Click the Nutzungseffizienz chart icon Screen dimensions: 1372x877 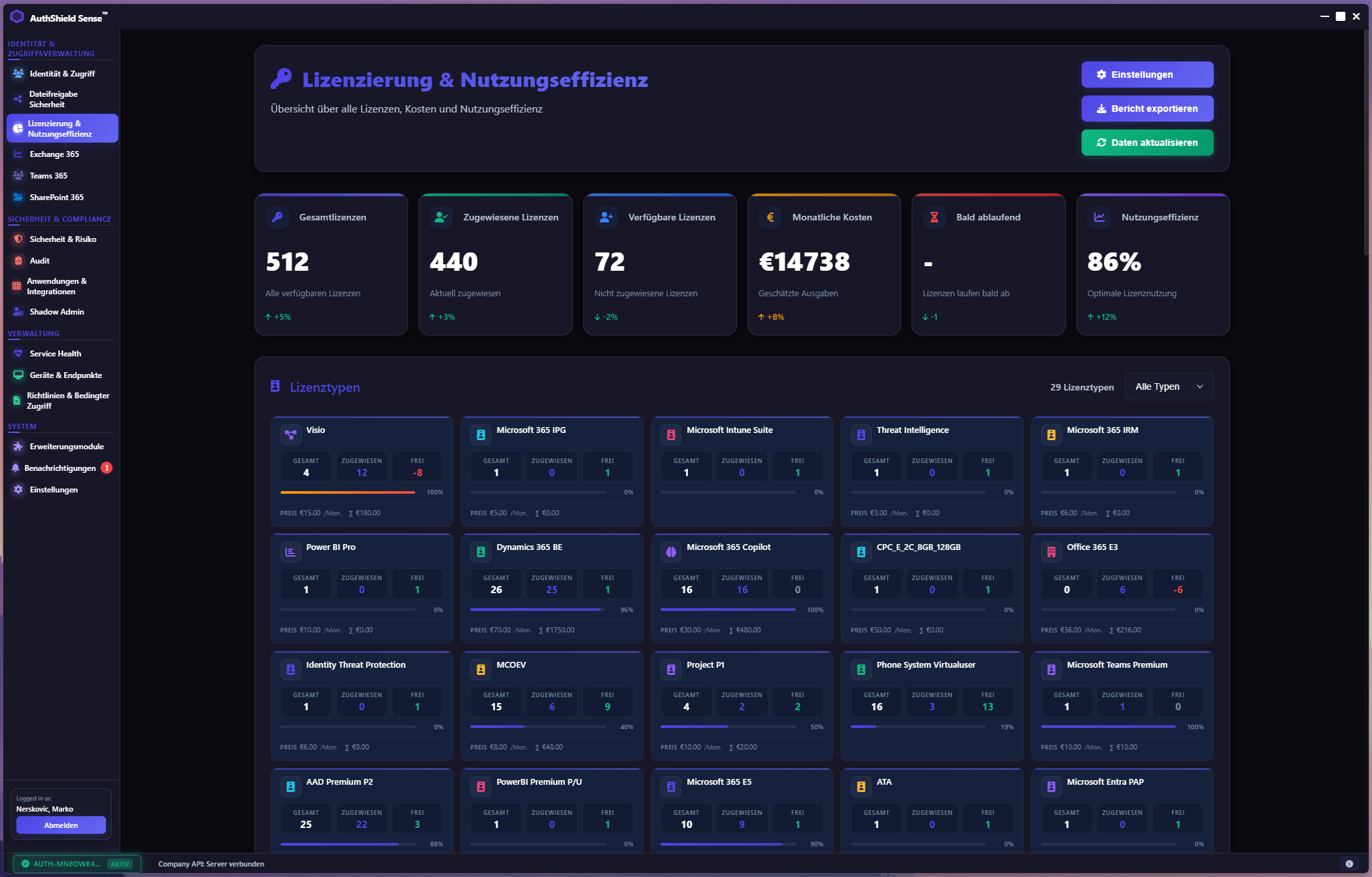tap(1099, 217)
